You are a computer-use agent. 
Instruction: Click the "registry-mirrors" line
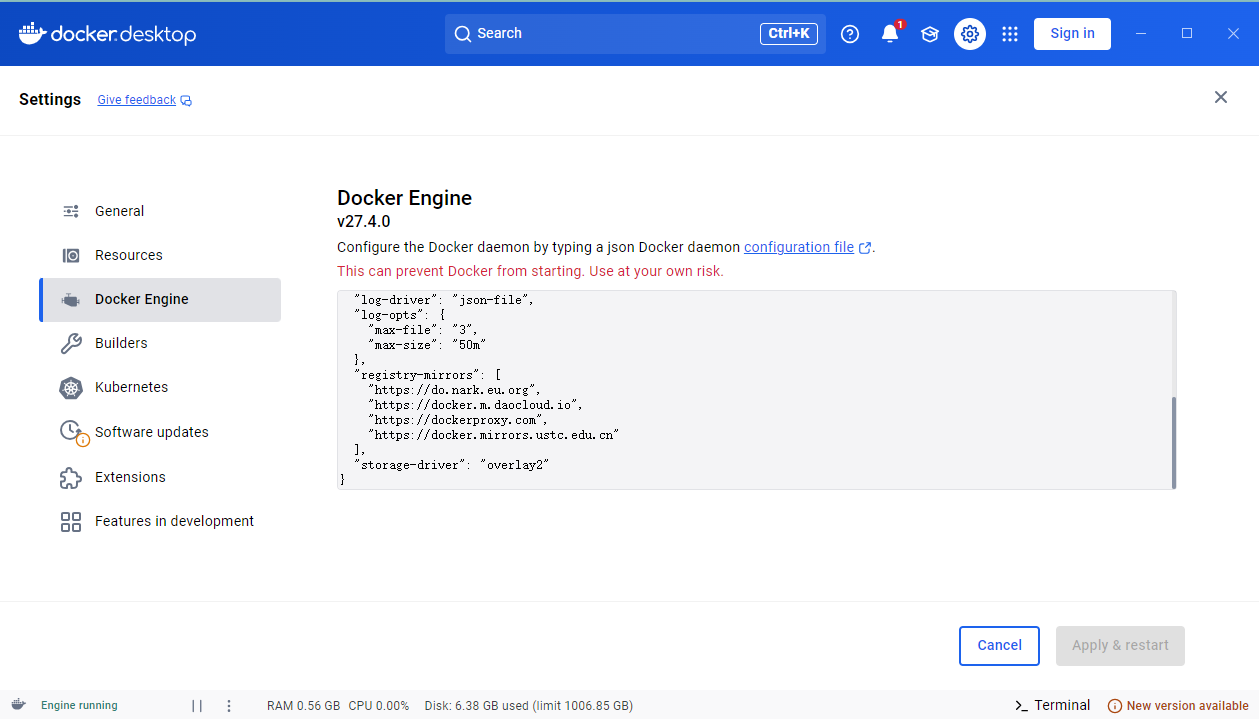click(428, 375)
